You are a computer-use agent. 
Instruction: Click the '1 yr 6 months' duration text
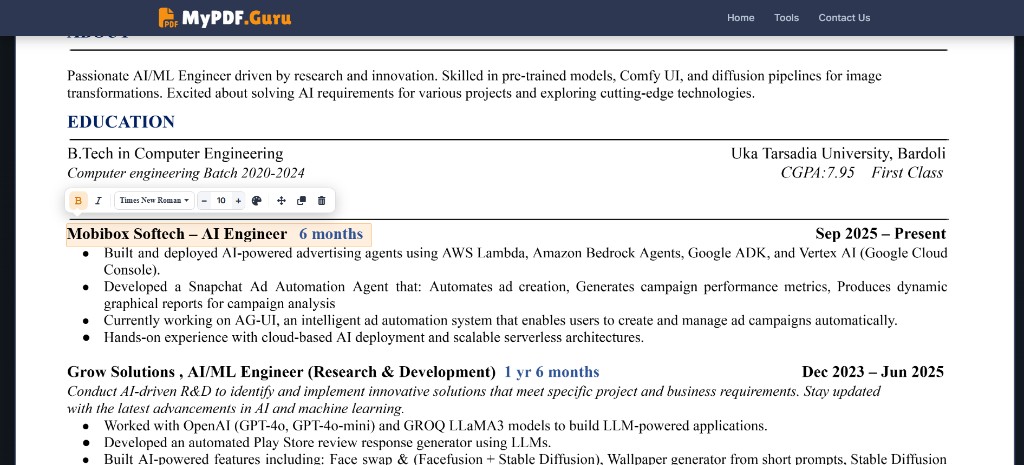click(x=552, y=372)
